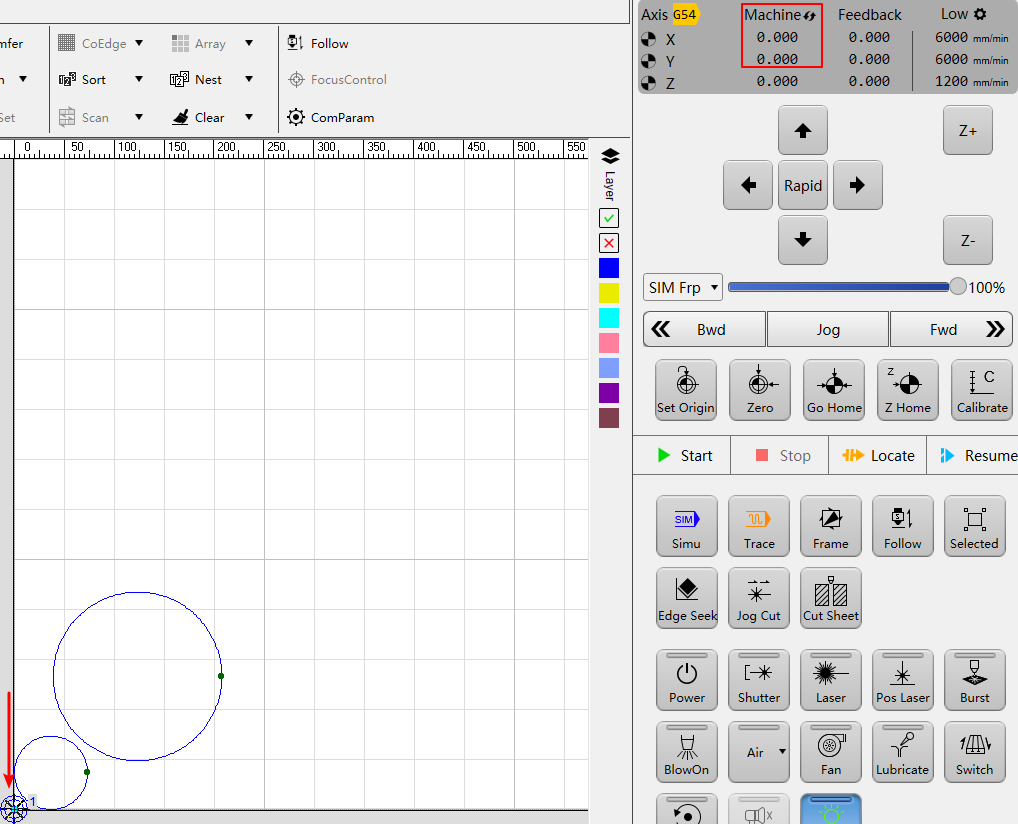Viewport: 1018px width, 824px height.
Task: Toggle the Rapid jog mode button
Action: [802, 185]
